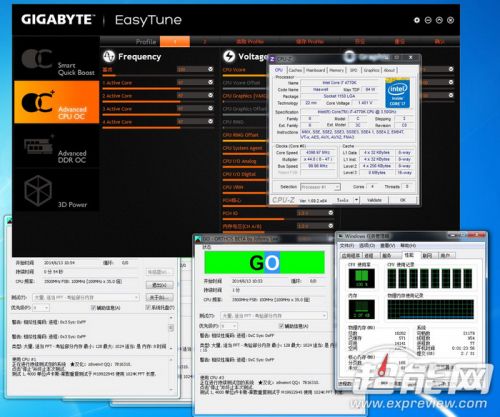The image size is (500, 417).
Task: Toggle the additional info checkbox in front ORTHOS
Action: [x=281, y=326]
